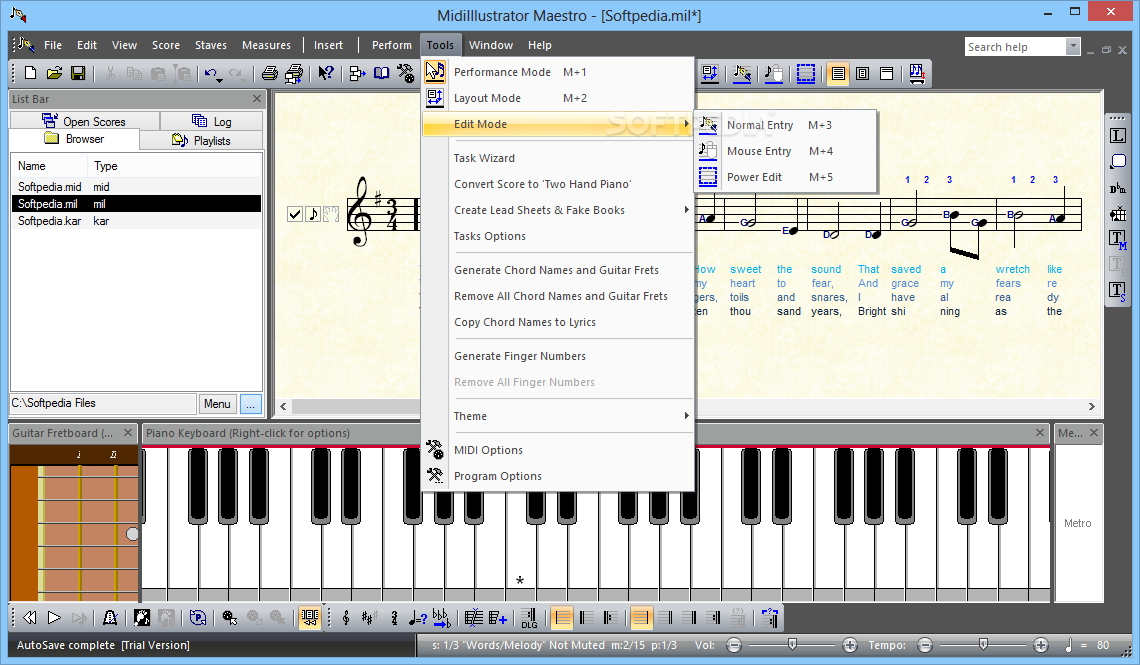Open the Log tab

pos(212,121)
